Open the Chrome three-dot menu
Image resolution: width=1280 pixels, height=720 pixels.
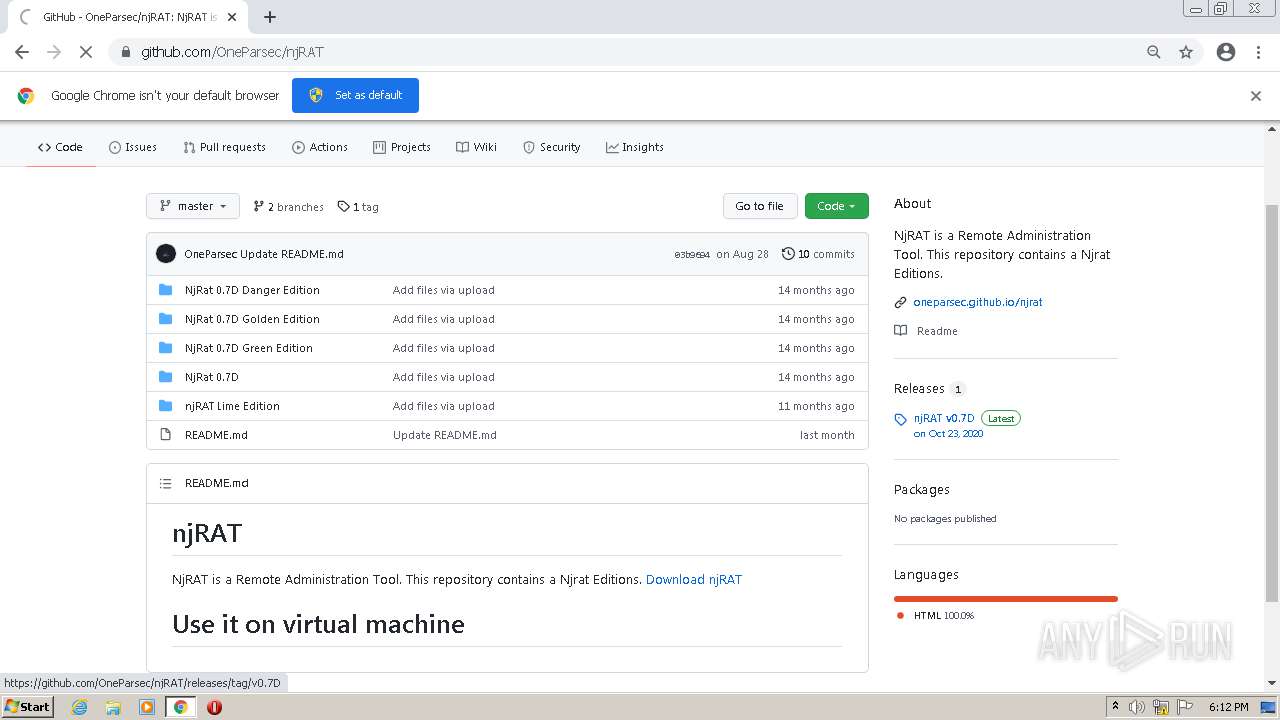pyautogui.click(x=1258, y=52)
